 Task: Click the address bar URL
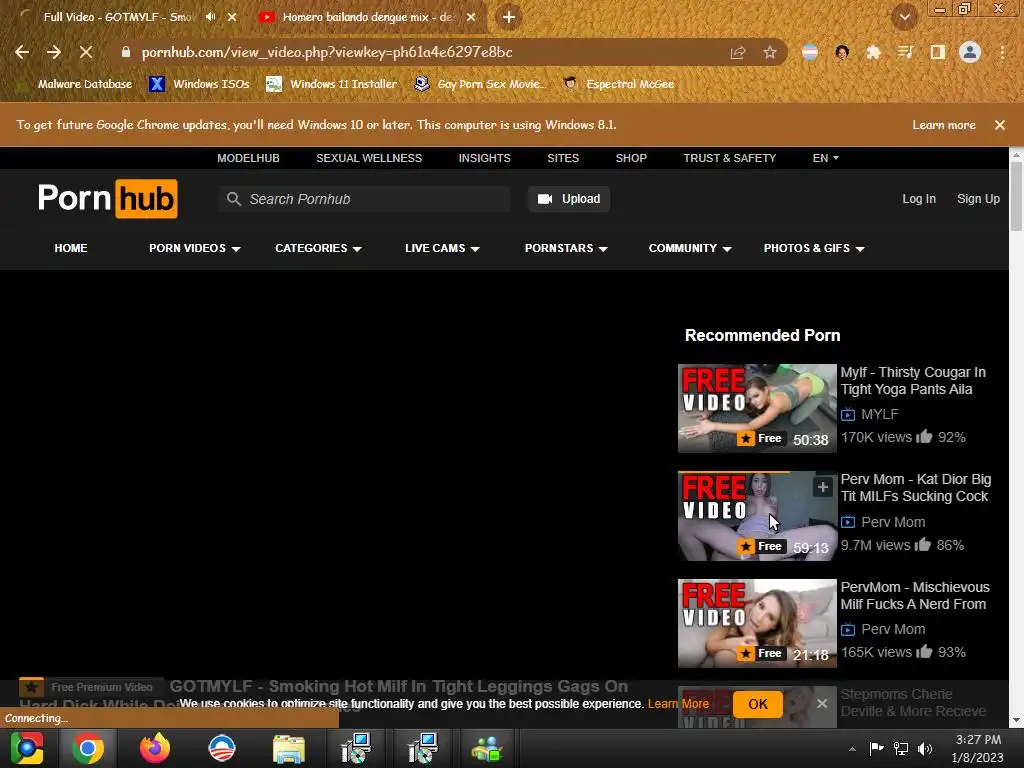pos(327,52)
